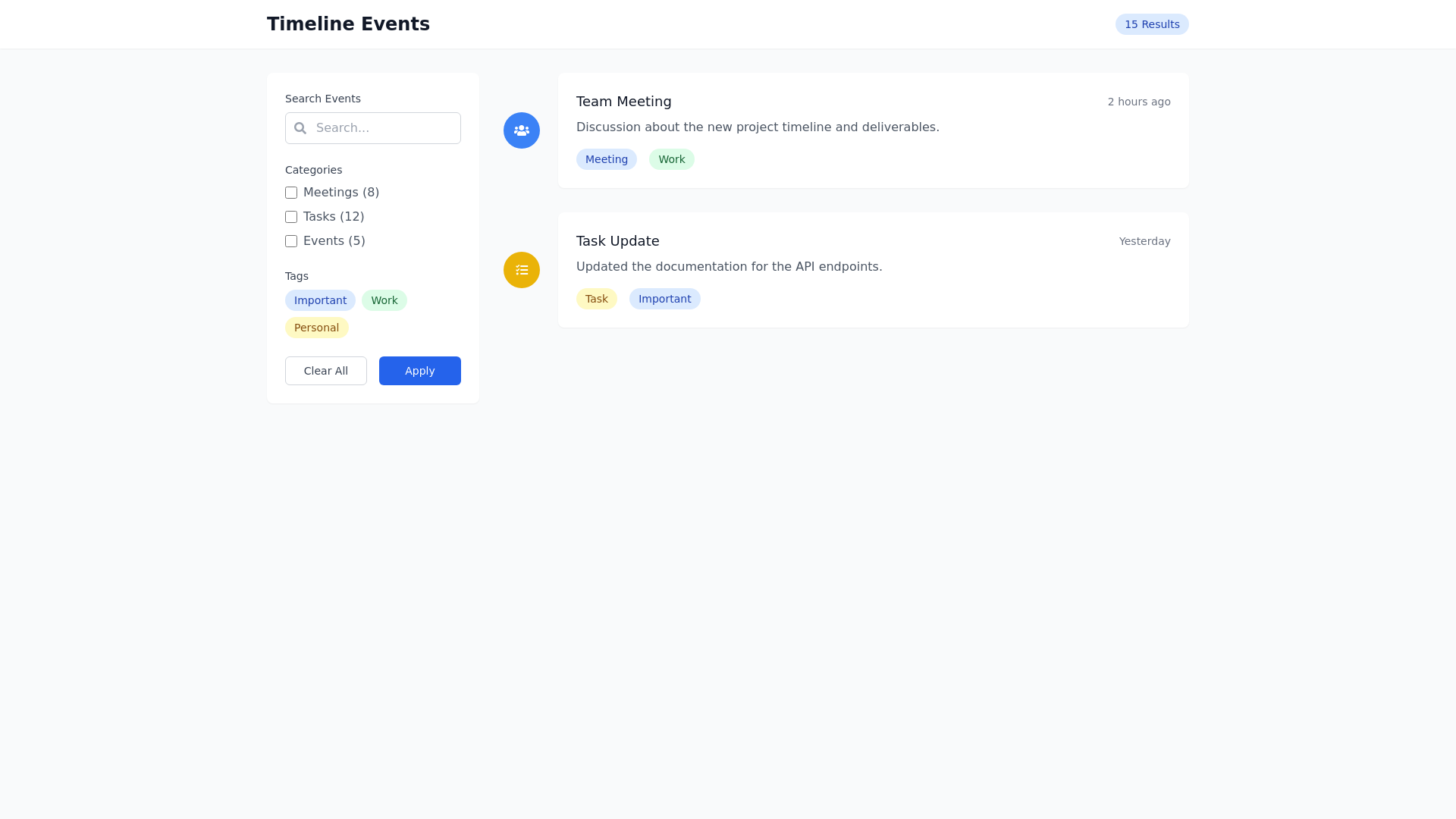Open the Task Update event title

tap(617, 241)
